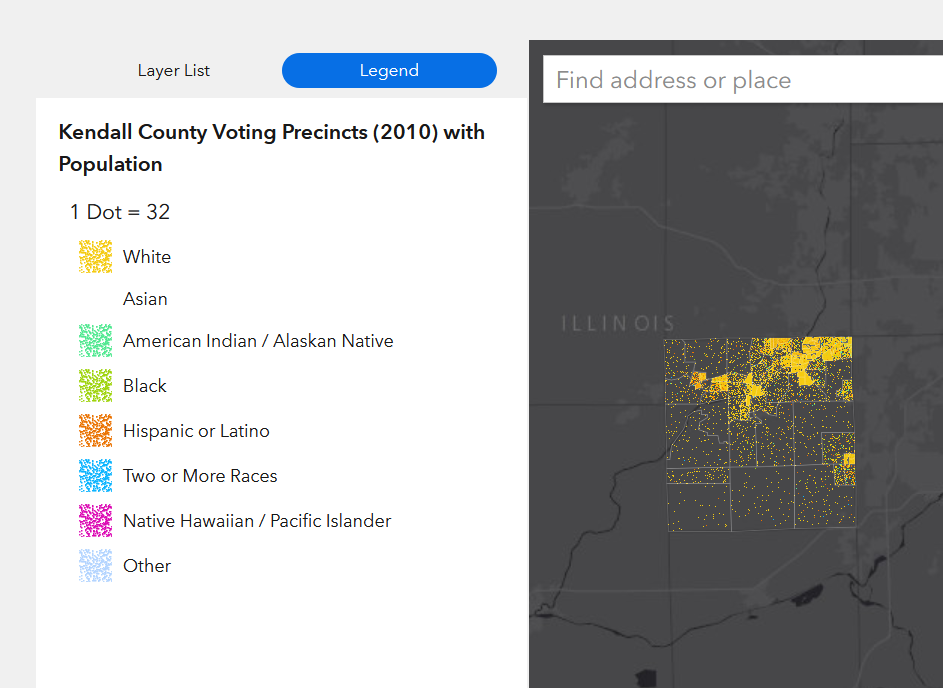Click the Asian legend label
The image size is (943, 688).
[145, 299]
